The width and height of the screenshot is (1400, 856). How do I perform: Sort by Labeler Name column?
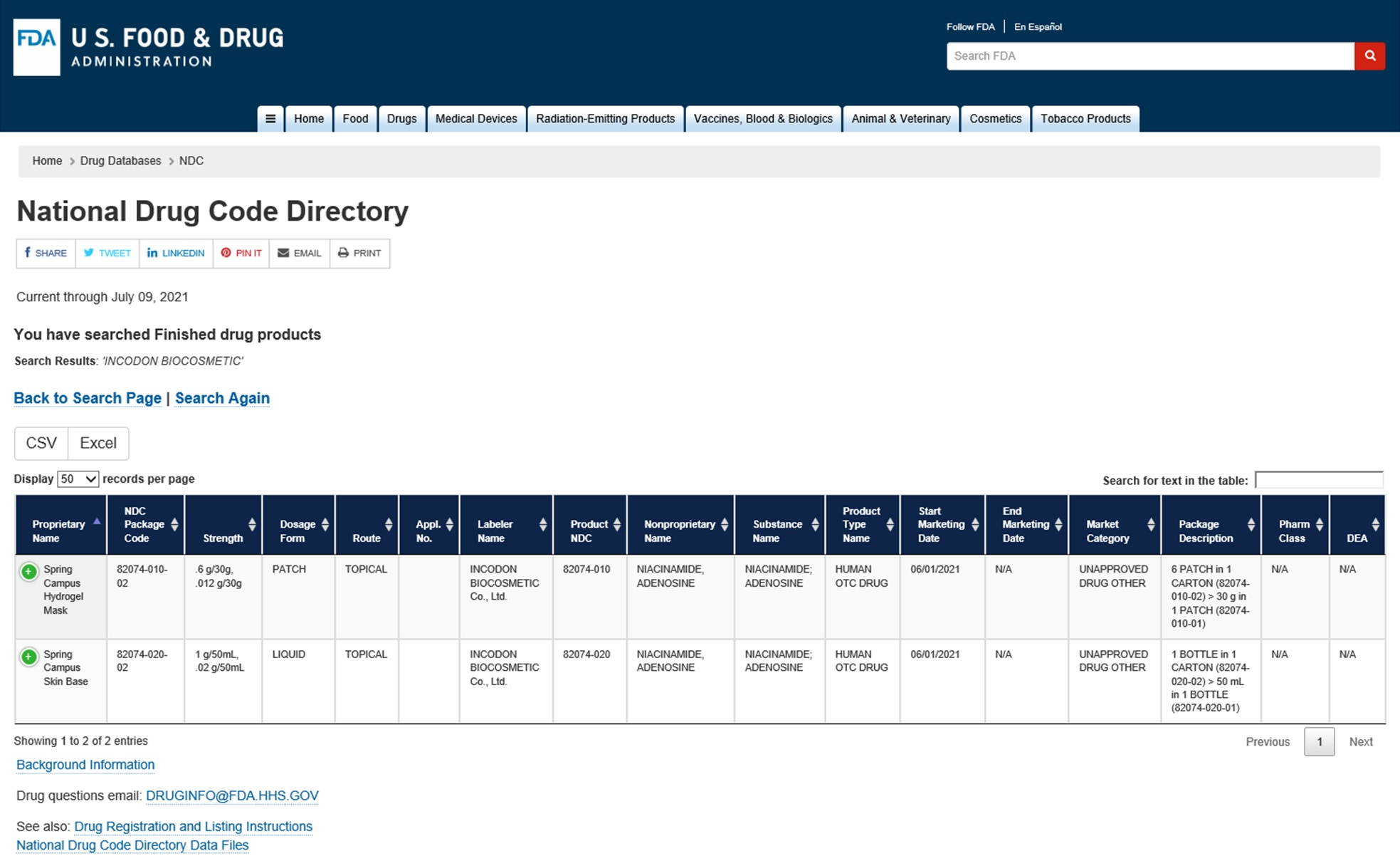click(x=506, y=525)
